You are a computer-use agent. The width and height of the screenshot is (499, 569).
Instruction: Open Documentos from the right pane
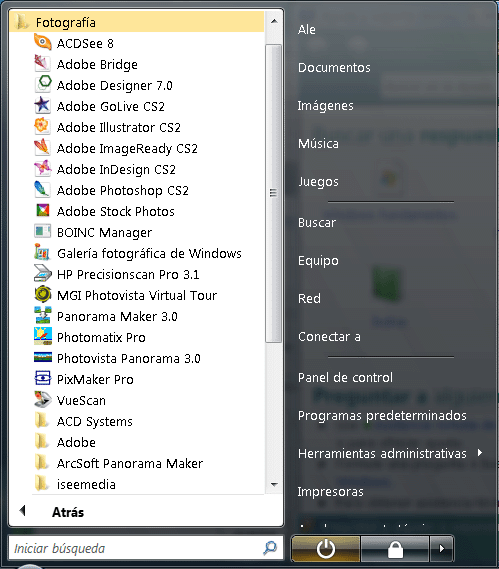point(334,68)
